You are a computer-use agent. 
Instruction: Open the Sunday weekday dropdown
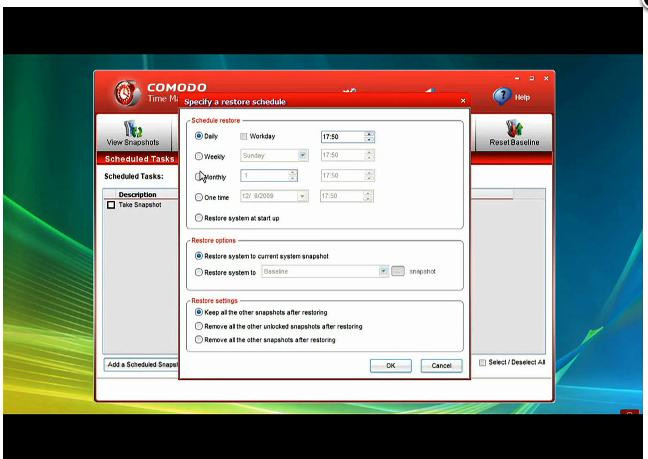303,155
